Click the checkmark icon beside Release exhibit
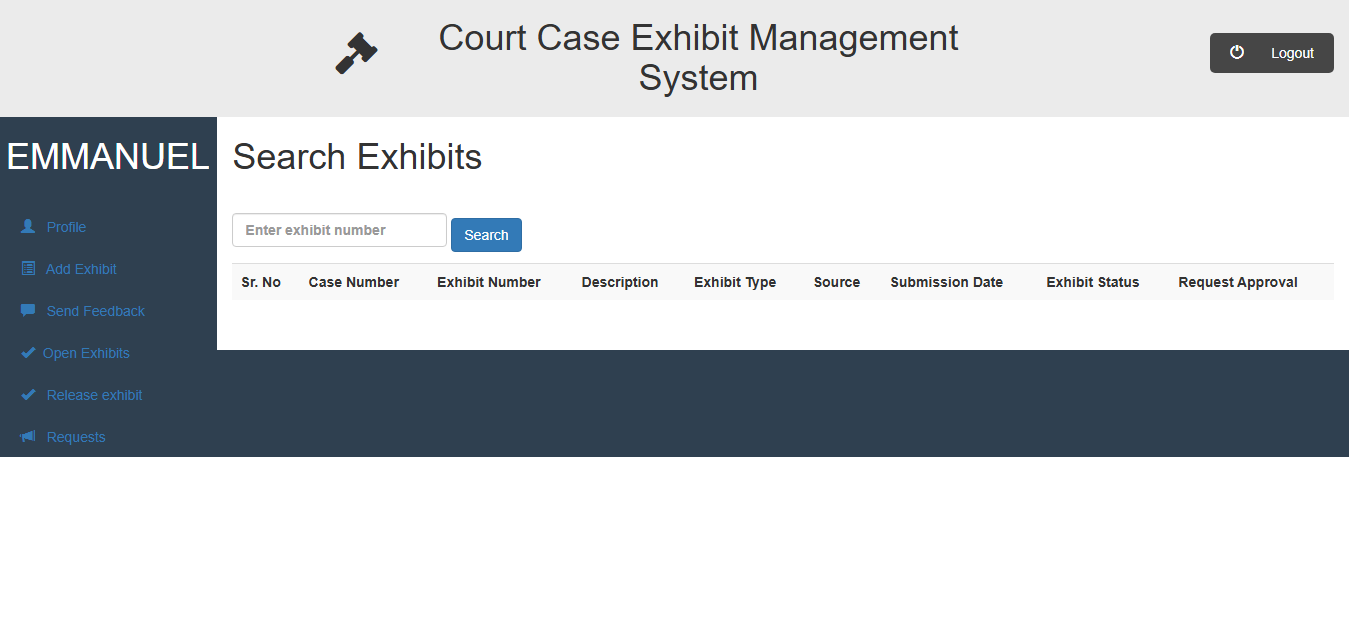Viewport: 1349px width, 617px height. pos(28,395)
